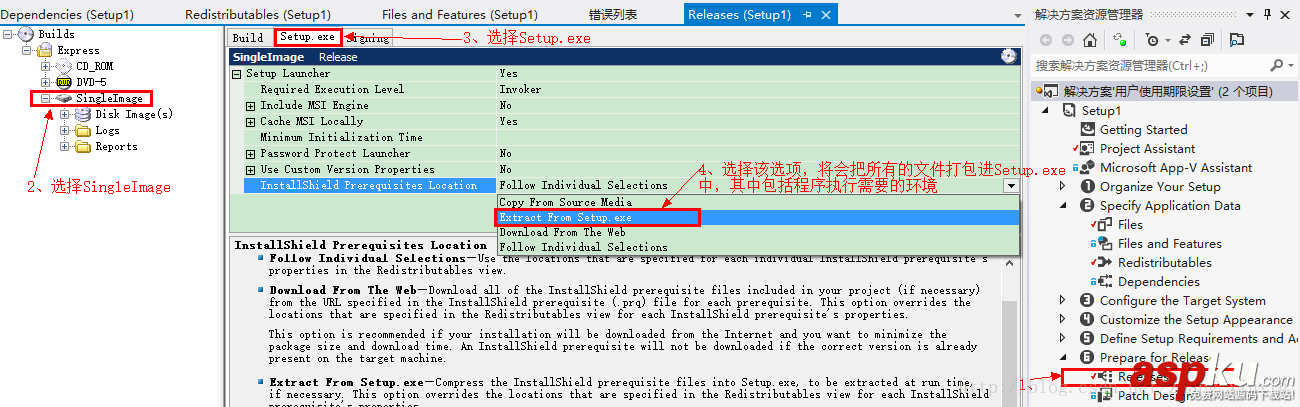Expand the CD_ROM node

click(x=46, y=66)
